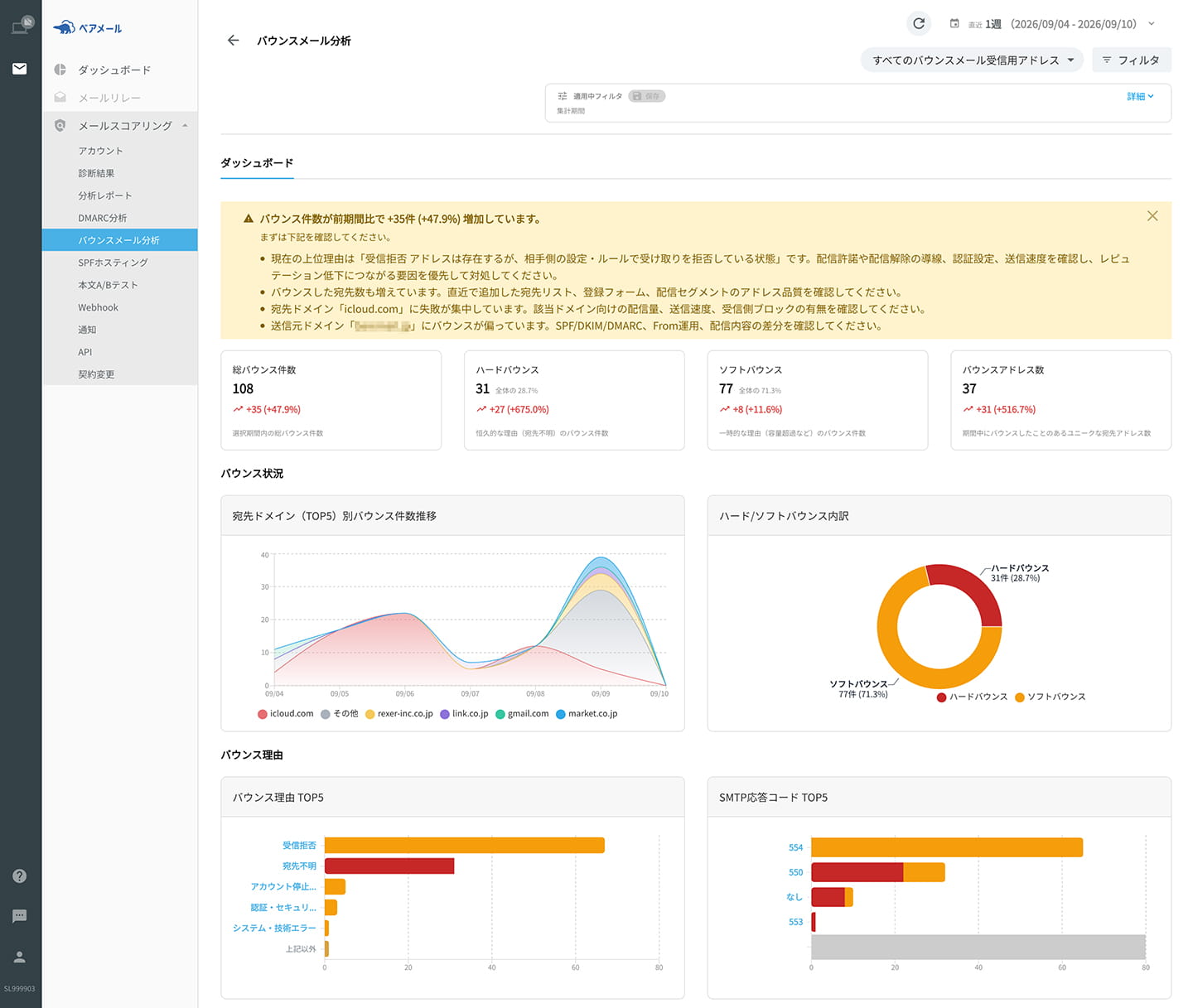Click the refresh icon button

point(919,24)
